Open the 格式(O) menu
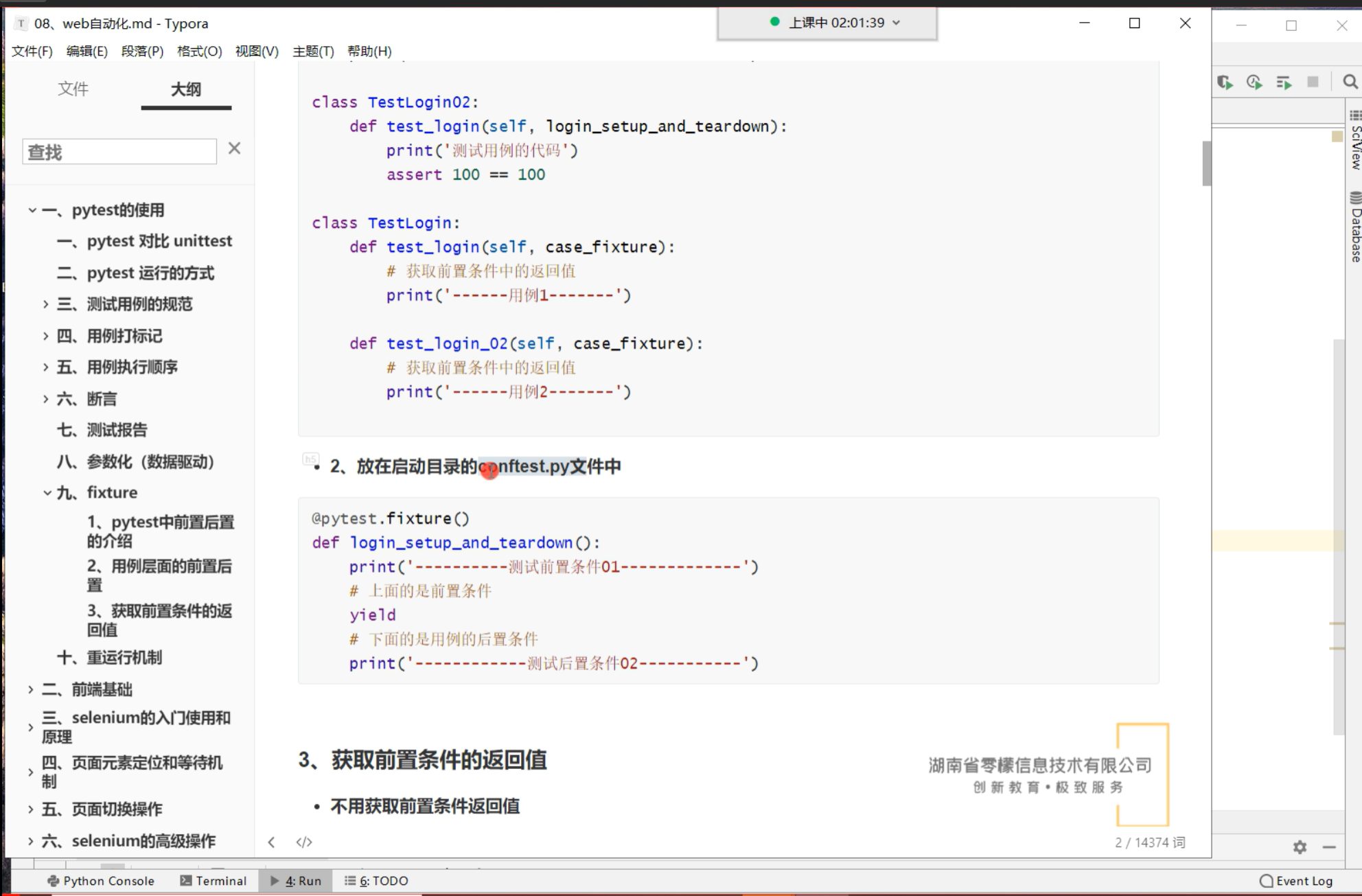This screenshot has height=896, width=1362. coord(199,51)
